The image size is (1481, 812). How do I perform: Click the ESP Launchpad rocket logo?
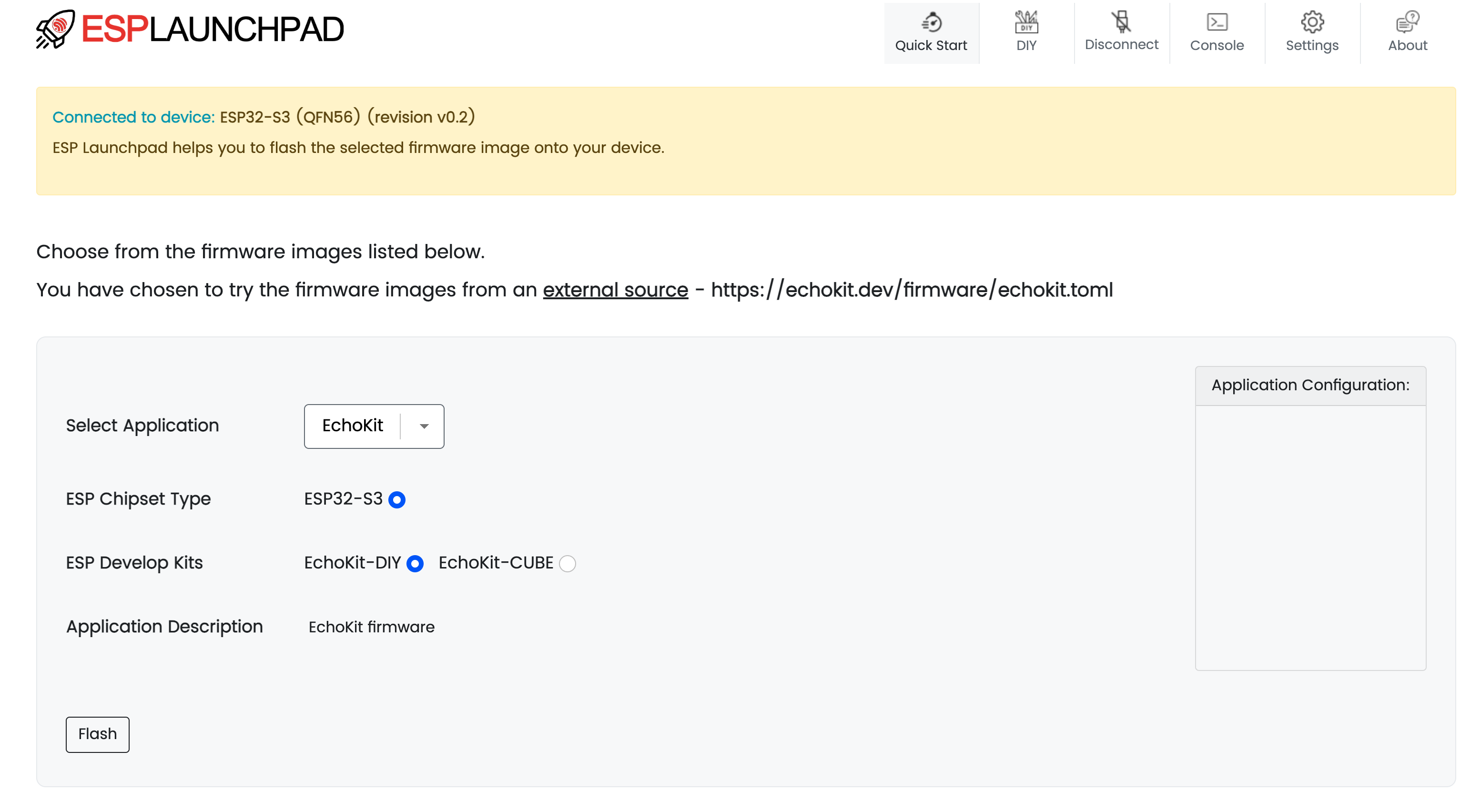tap(55, 29)
